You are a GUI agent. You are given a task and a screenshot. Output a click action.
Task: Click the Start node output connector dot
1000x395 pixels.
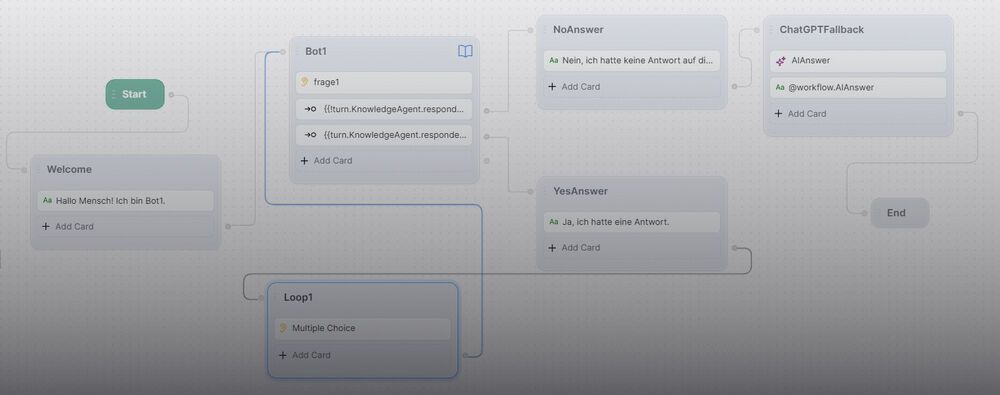coord(171,95)
